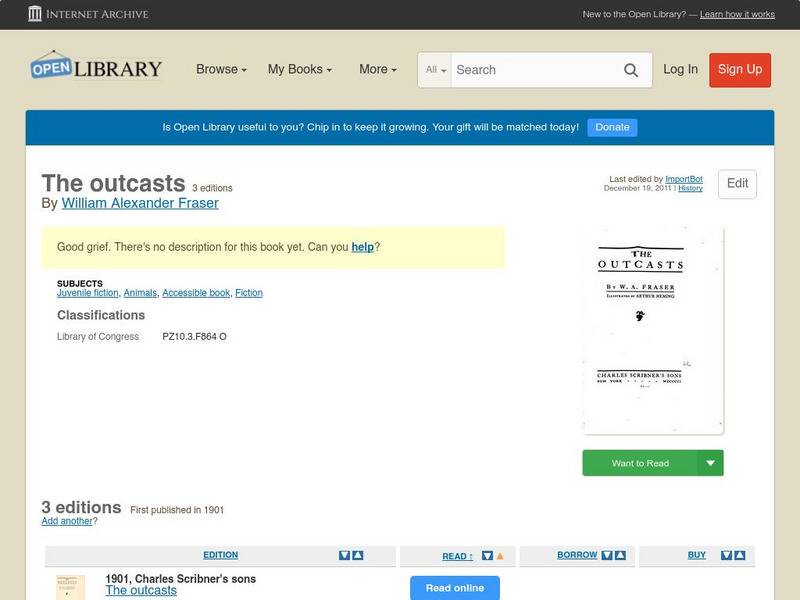Click the Open Library logo

click(x=95, y=67)
